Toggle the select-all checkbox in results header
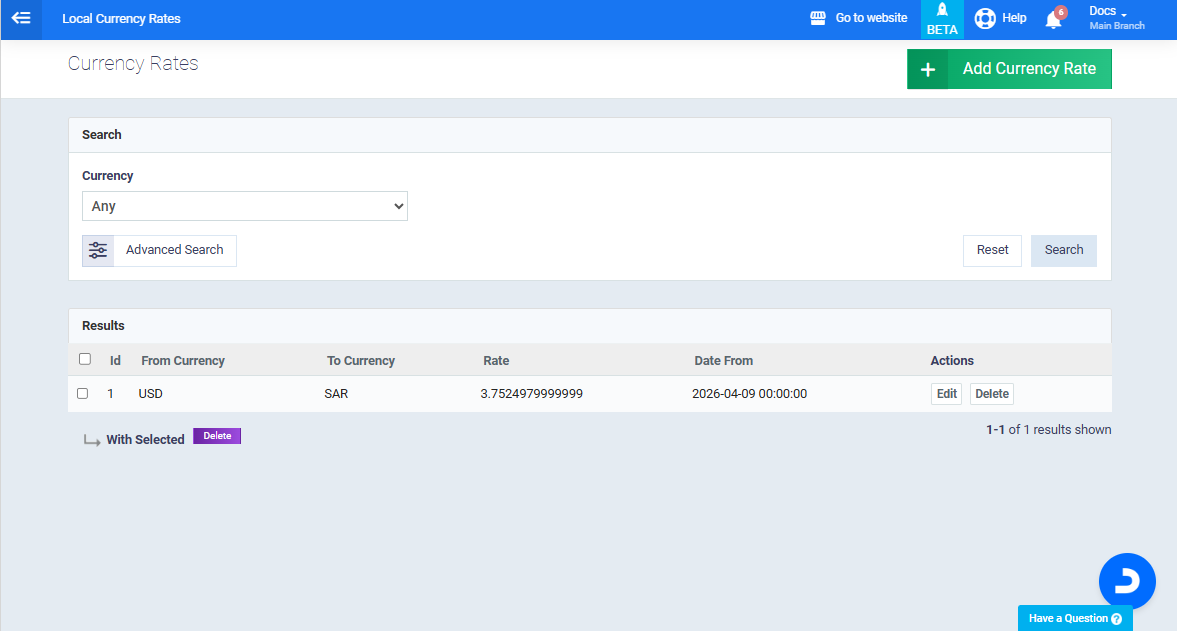 coord(85,359)
